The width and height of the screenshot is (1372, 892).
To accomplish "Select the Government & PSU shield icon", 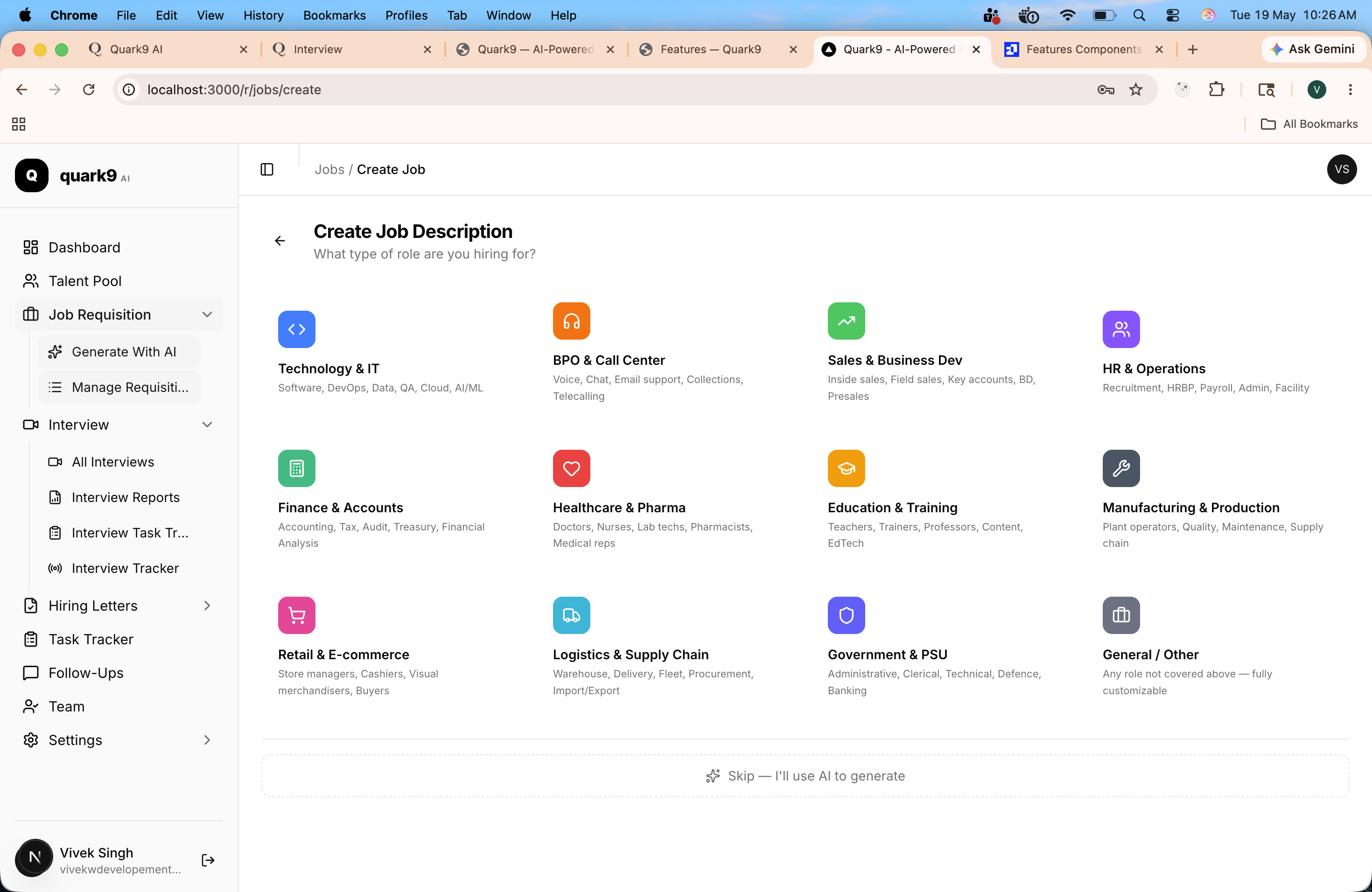I will (x=846, y=615).
